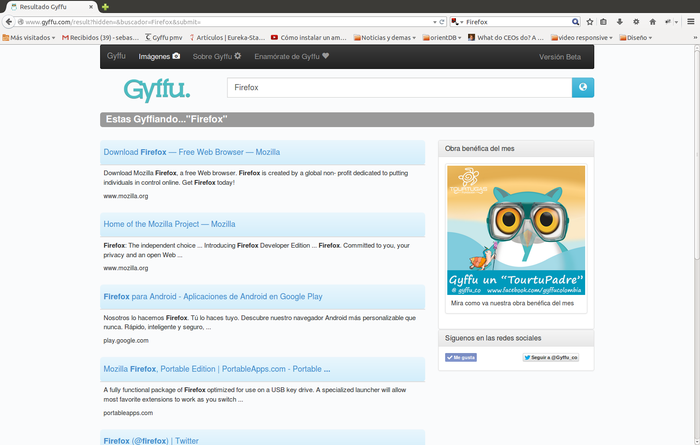
Task: Open the Gyffu pmv bookmark
Action: pos(163,38)
